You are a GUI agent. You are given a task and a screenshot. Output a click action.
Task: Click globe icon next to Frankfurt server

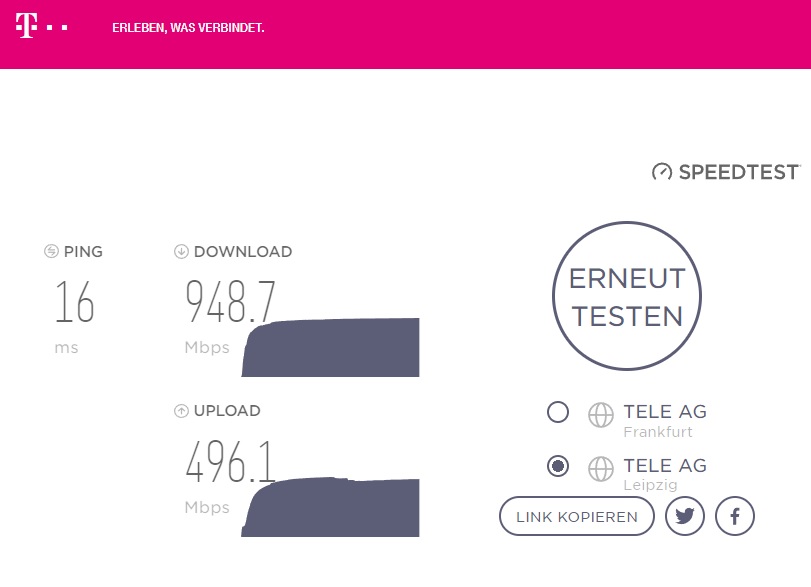[600, 415]
